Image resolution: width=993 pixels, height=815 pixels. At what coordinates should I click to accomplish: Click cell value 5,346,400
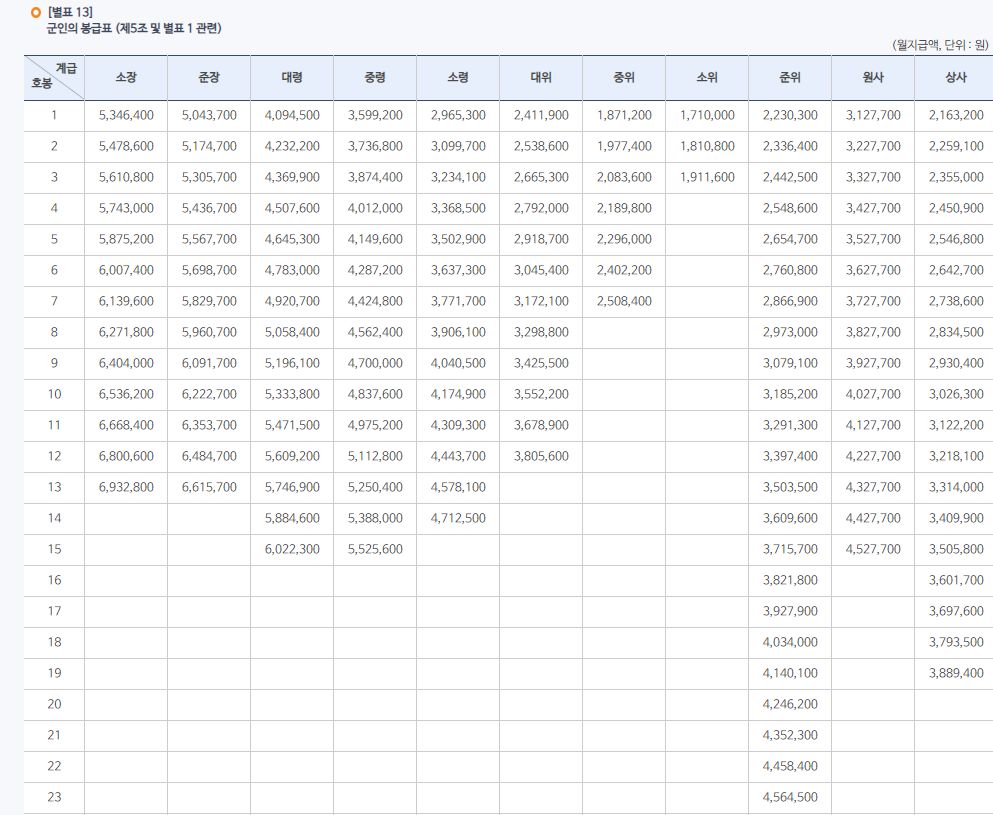tap(126, 115)
